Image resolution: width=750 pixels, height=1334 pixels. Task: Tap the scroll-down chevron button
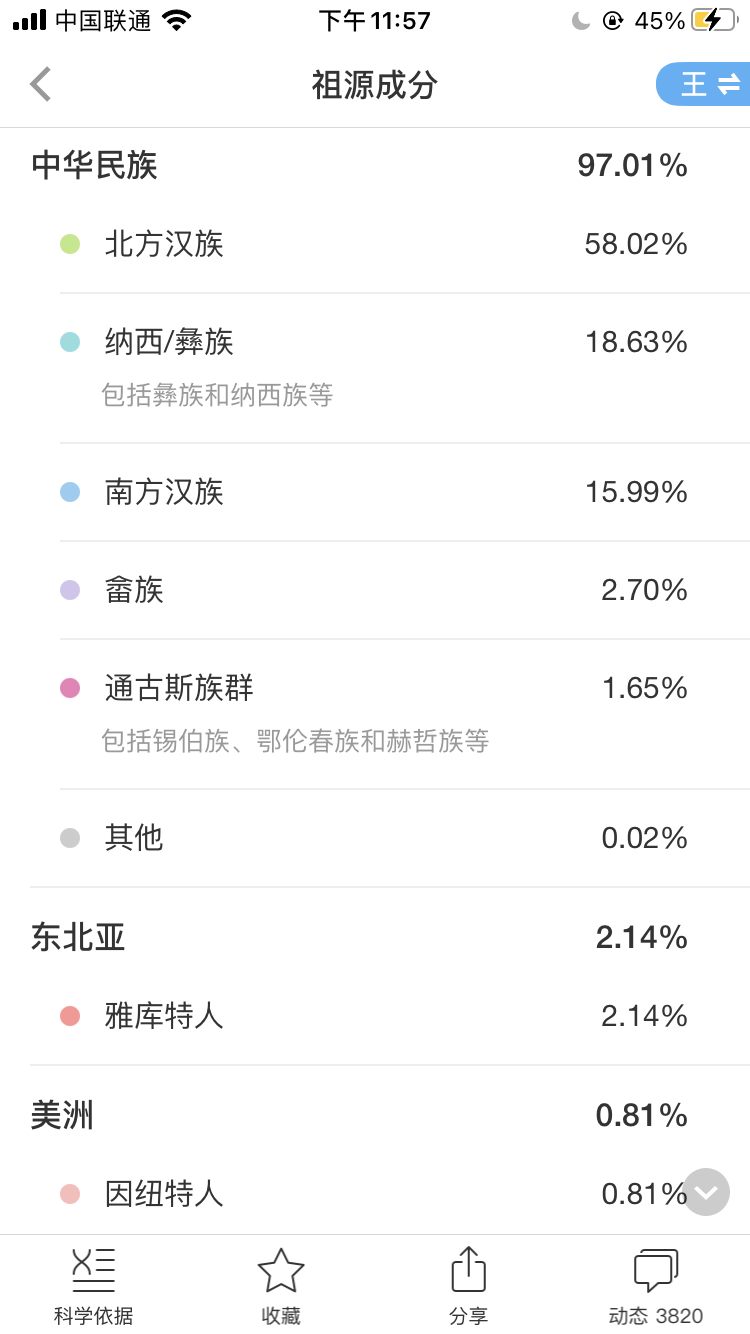coord(706,1192)
